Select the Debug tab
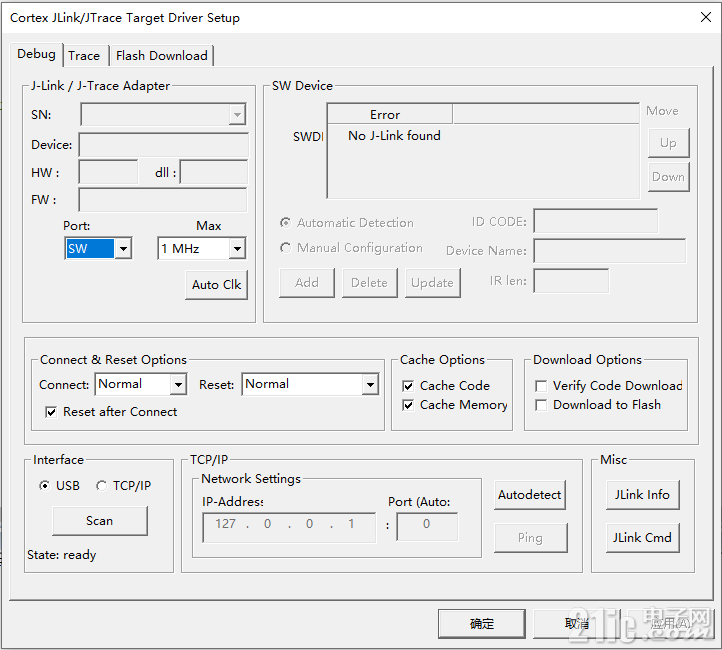 point(36,54)
